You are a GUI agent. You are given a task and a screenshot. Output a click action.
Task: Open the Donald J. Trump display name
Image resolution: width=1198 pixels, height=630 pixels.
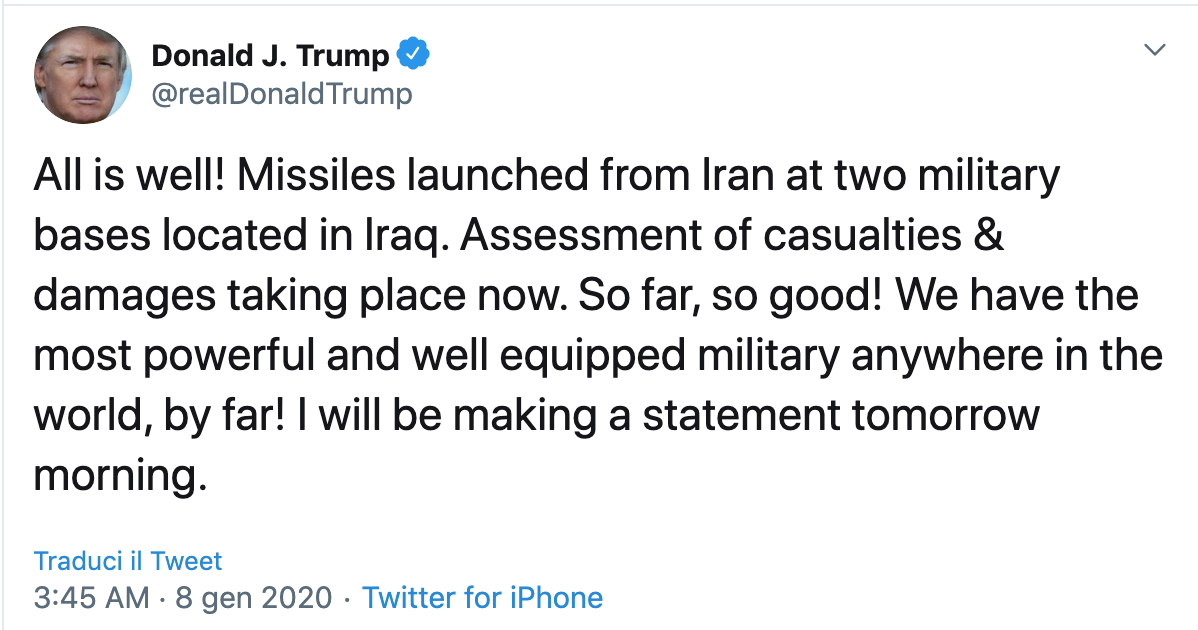(270, 55)
